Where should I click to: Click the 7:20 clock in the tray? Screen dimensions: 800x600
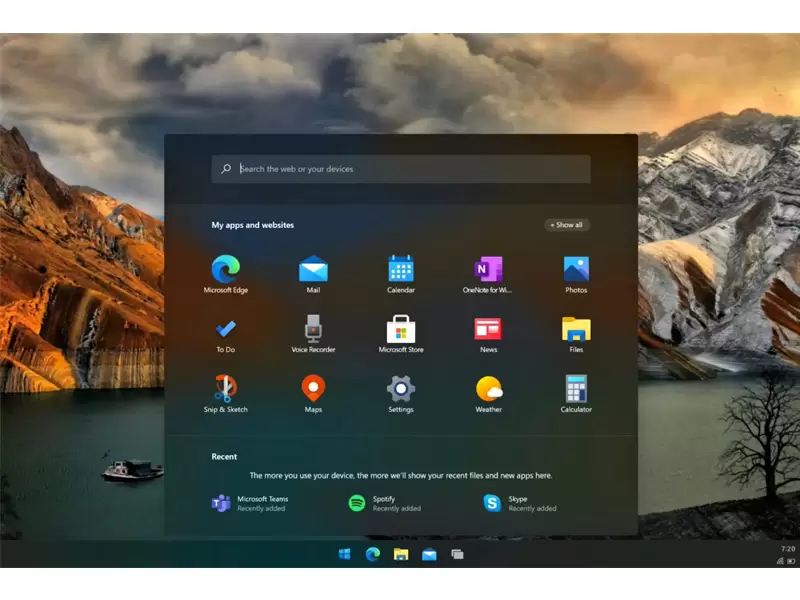click(x=788, y=548)
